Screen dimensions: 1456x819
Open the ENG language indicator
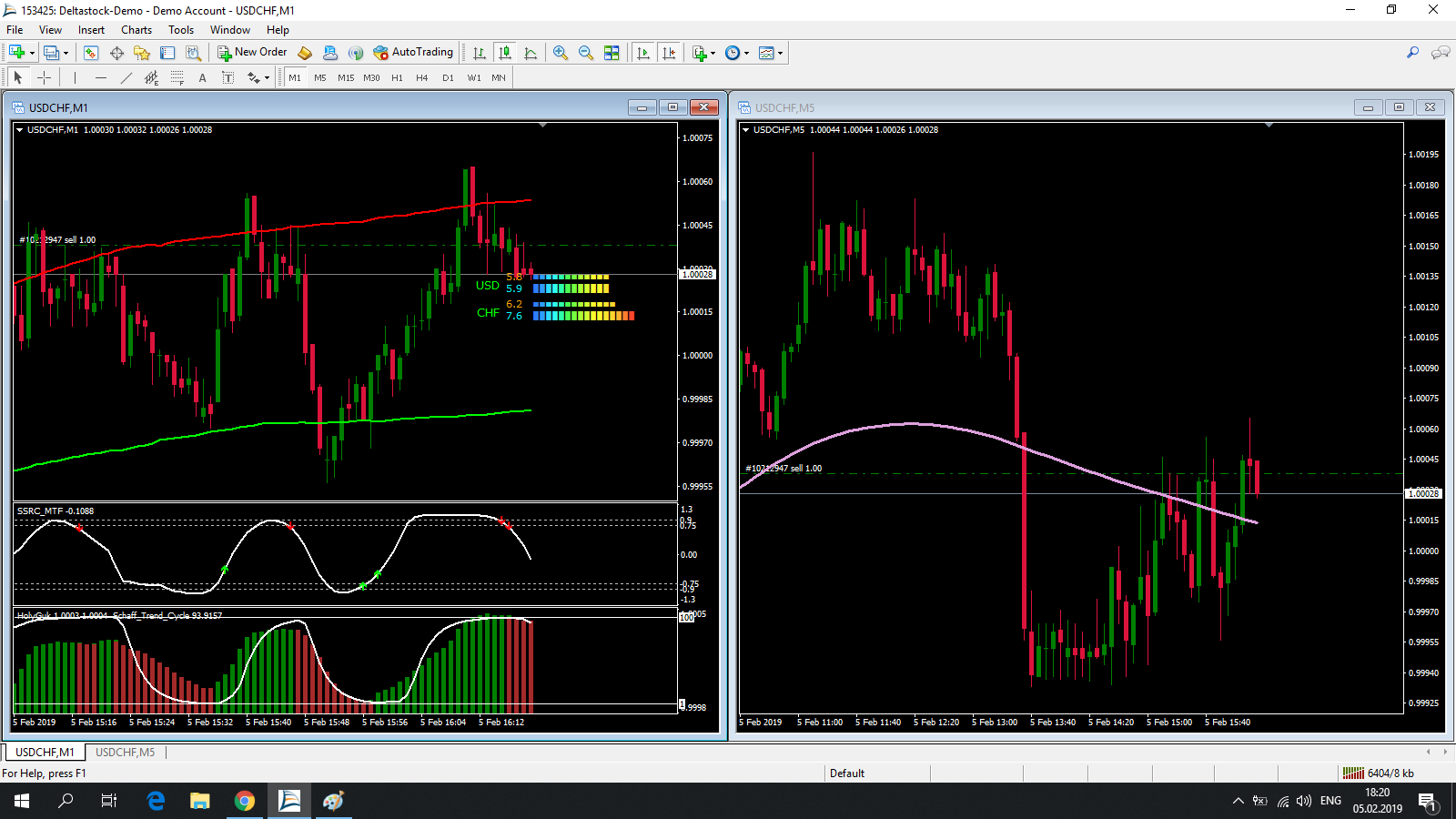pos(1330,801)
